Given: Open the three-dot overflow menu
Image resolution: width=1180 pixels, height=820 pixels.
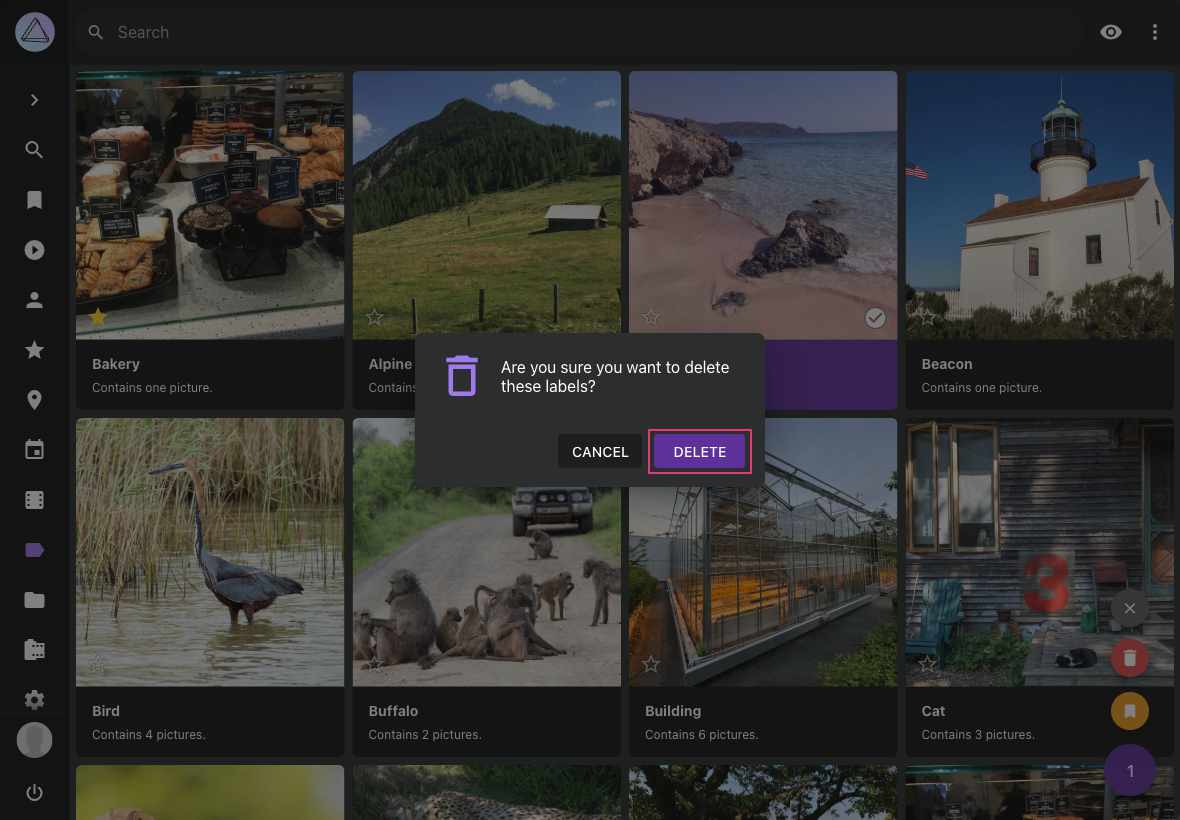Looking at the screenshot, I should click(1155, 32).
